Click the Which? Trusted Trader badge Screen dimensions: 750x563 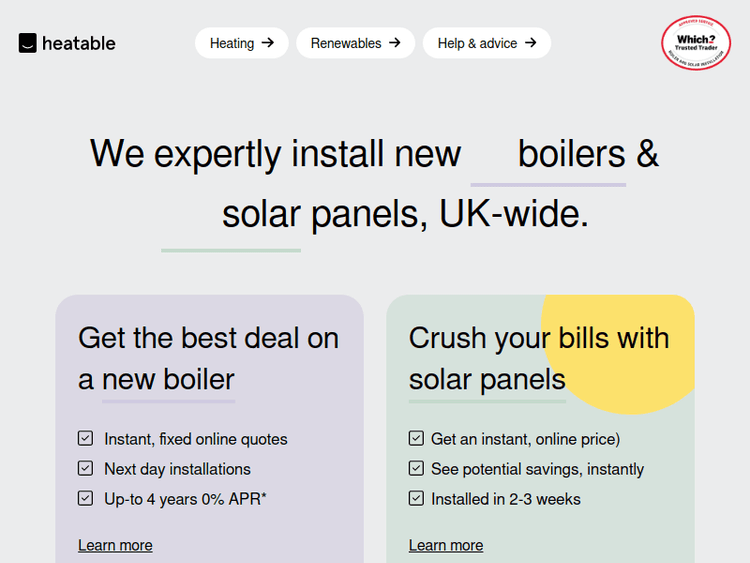coord(695,43)
